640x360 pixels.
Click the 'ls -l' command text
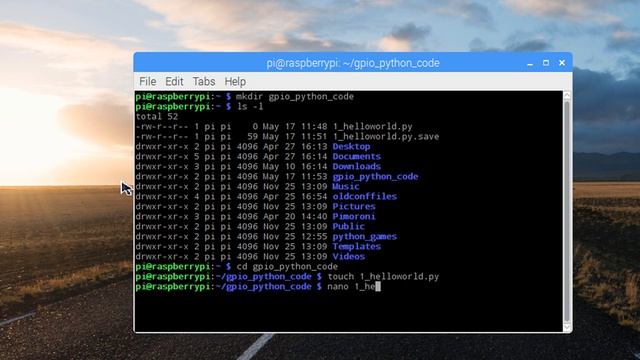pos(250,107)
